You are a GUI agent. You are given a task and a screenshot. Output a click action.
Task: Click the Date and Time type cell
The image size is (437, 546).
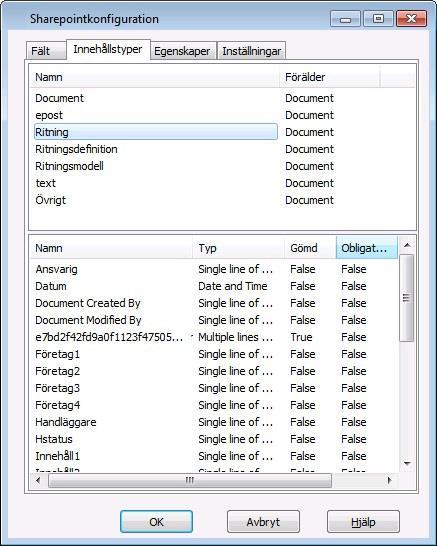coord(233,286)
